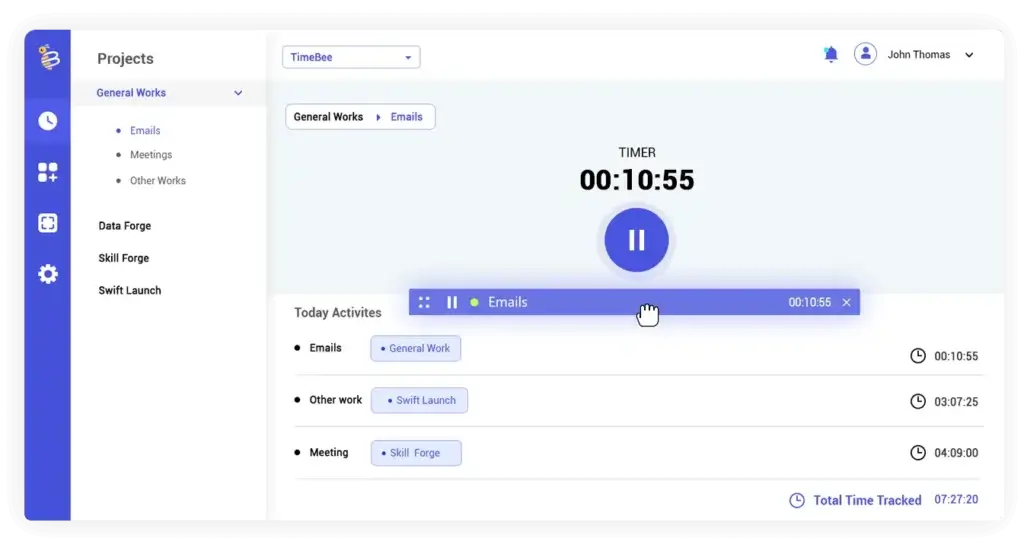Open the screenshot capture sidebar icon
Viewport: 1024px width, 551px height.
[x=48, y=223]
